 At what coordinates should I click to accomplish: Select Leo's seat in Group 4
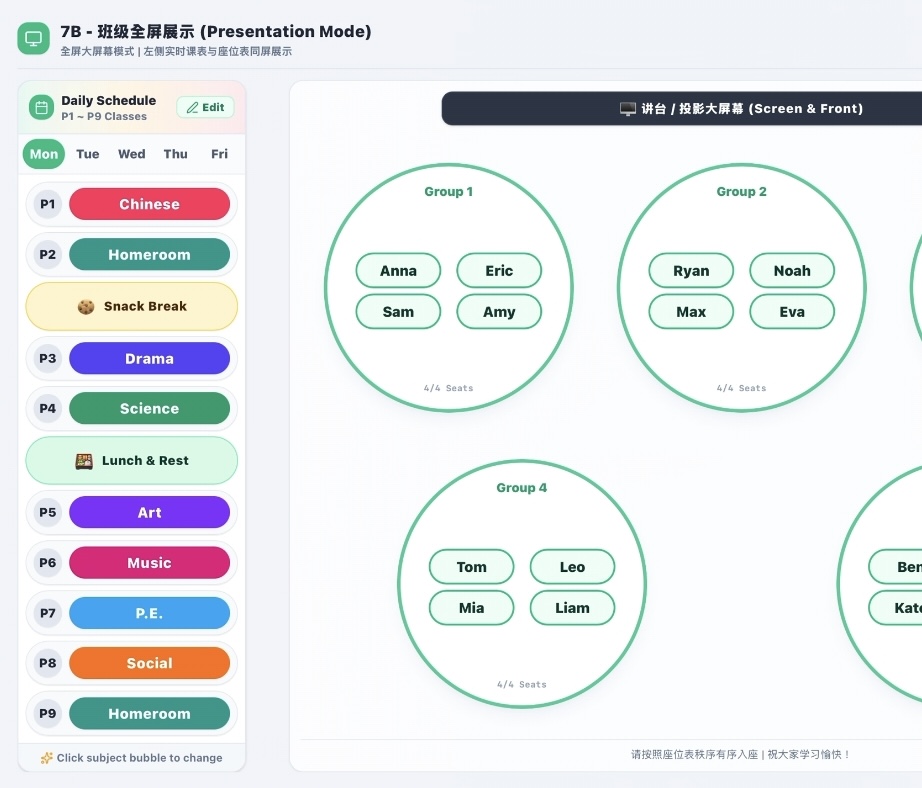click(x=573, y=567)
